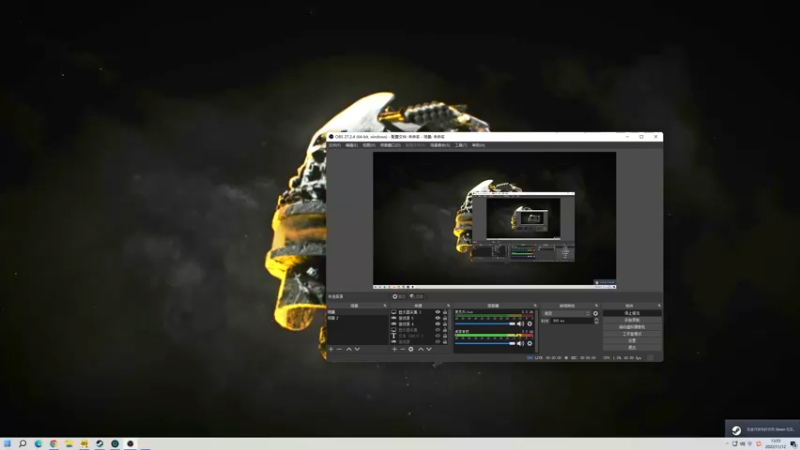Expand the system tray hidden icons chevron
This screenshot has height=450, width=800.
727,444
